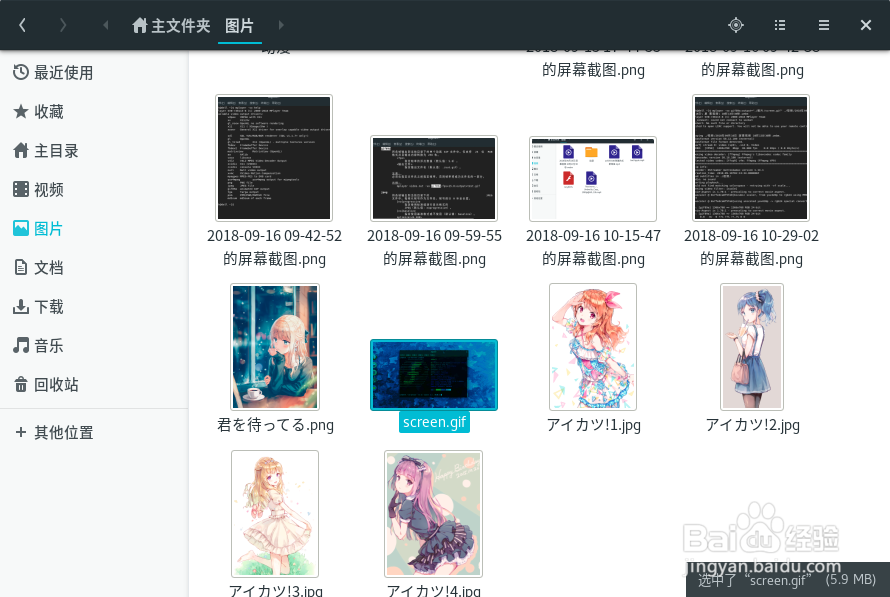Viewport: 890px width, 597px height.
Task: Click the 2018-09-16 09-42-52 file name label
Action: (x=274, y=247)
